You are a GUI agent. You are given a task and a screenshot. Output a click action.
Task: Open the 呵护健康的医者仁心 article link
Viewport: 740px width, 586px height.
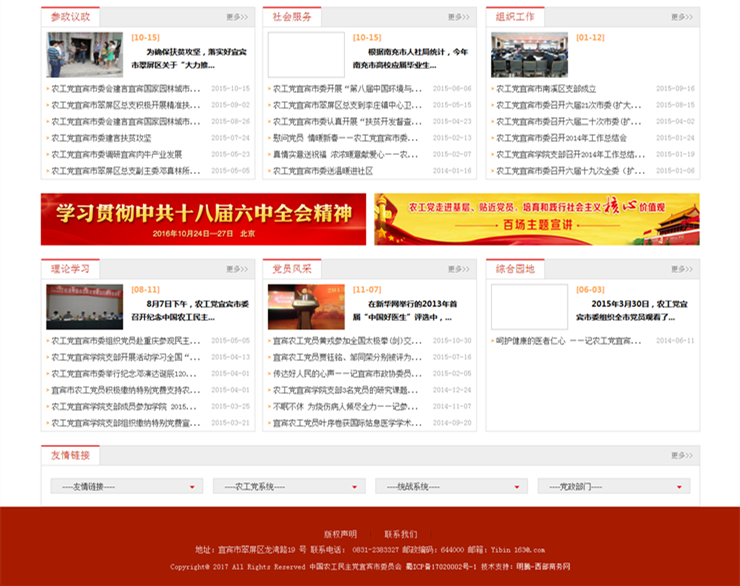[530, 341]
